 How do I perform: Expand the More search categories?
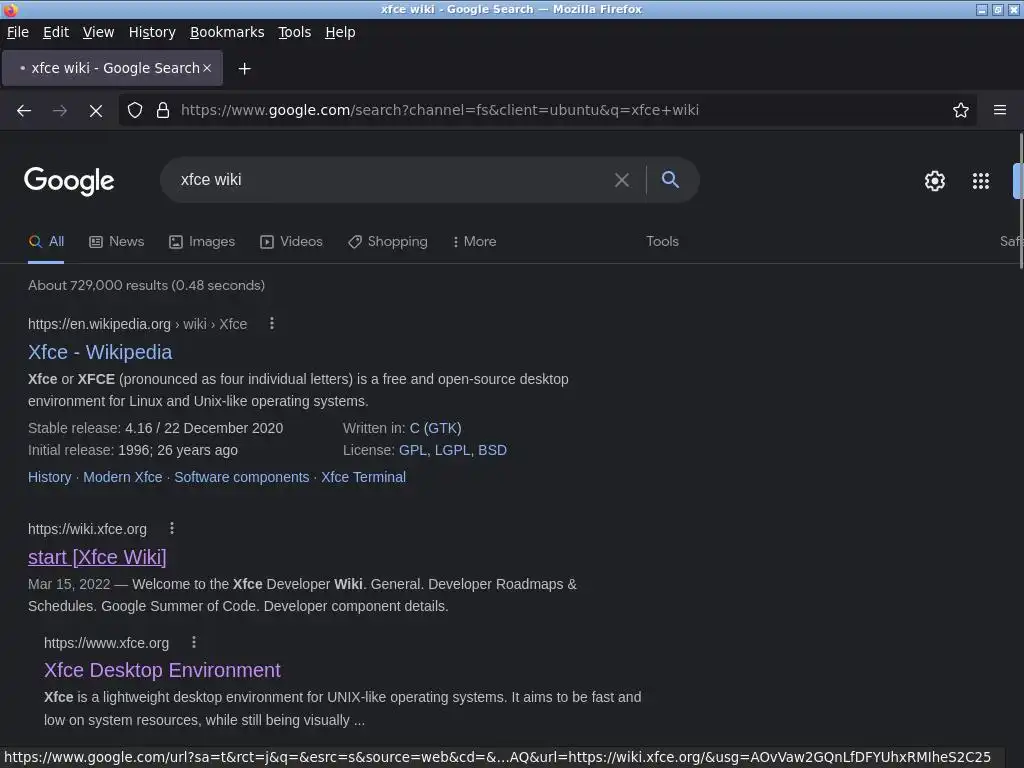pyautogui.click(x=474, y=242)
